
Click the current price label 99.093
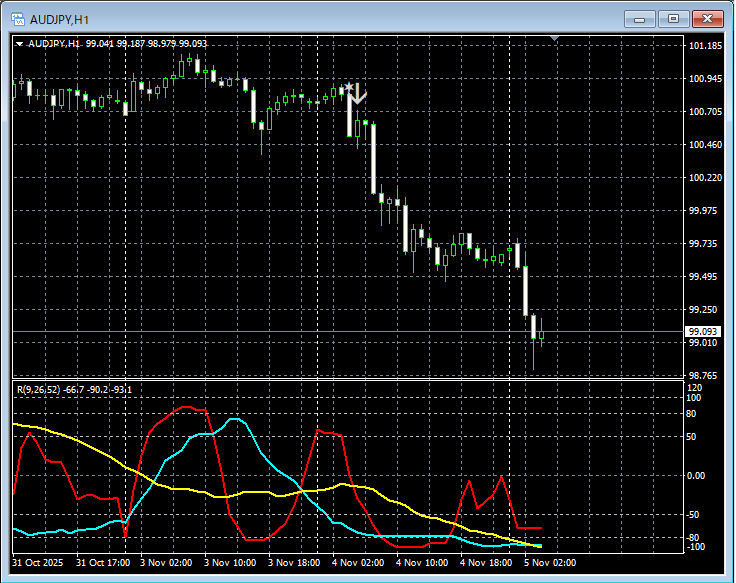pyautogui.click(x=705, y=331)
